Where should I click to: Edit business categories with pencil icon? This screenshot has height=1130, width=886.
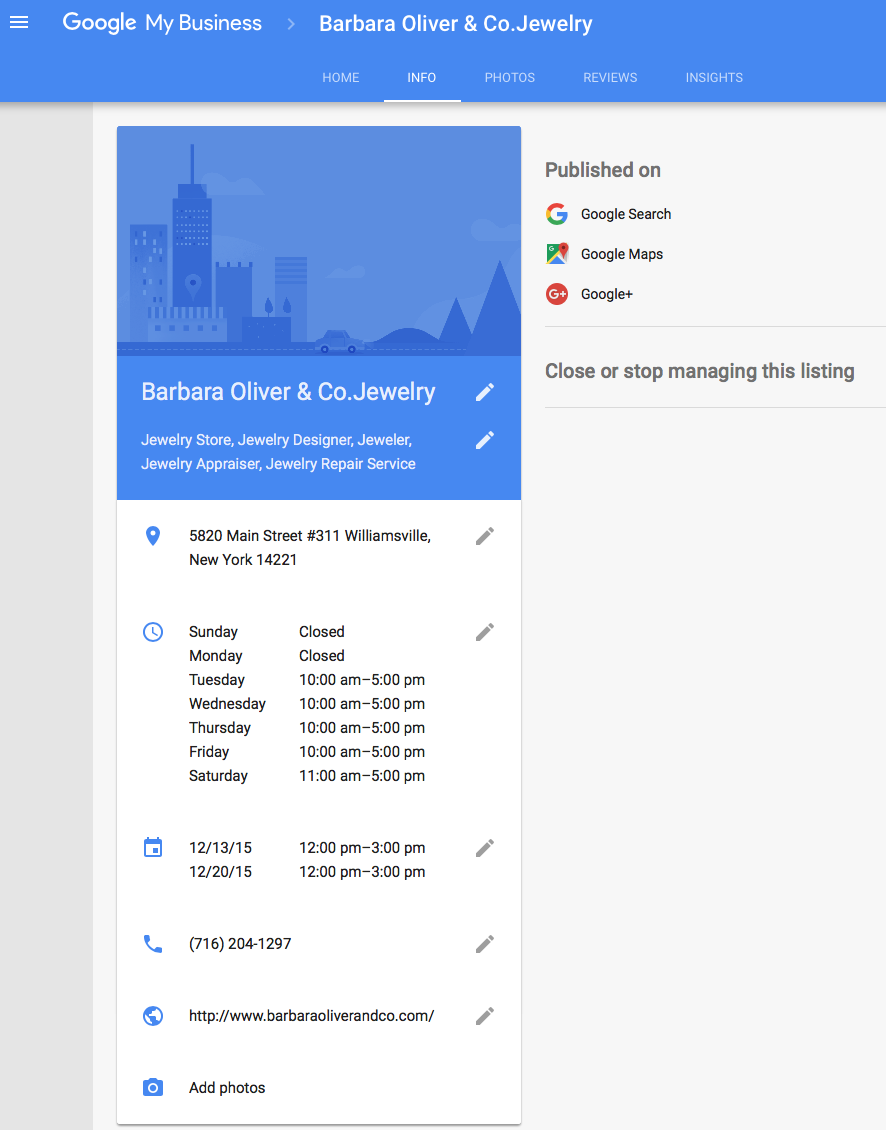pos(485,440)
